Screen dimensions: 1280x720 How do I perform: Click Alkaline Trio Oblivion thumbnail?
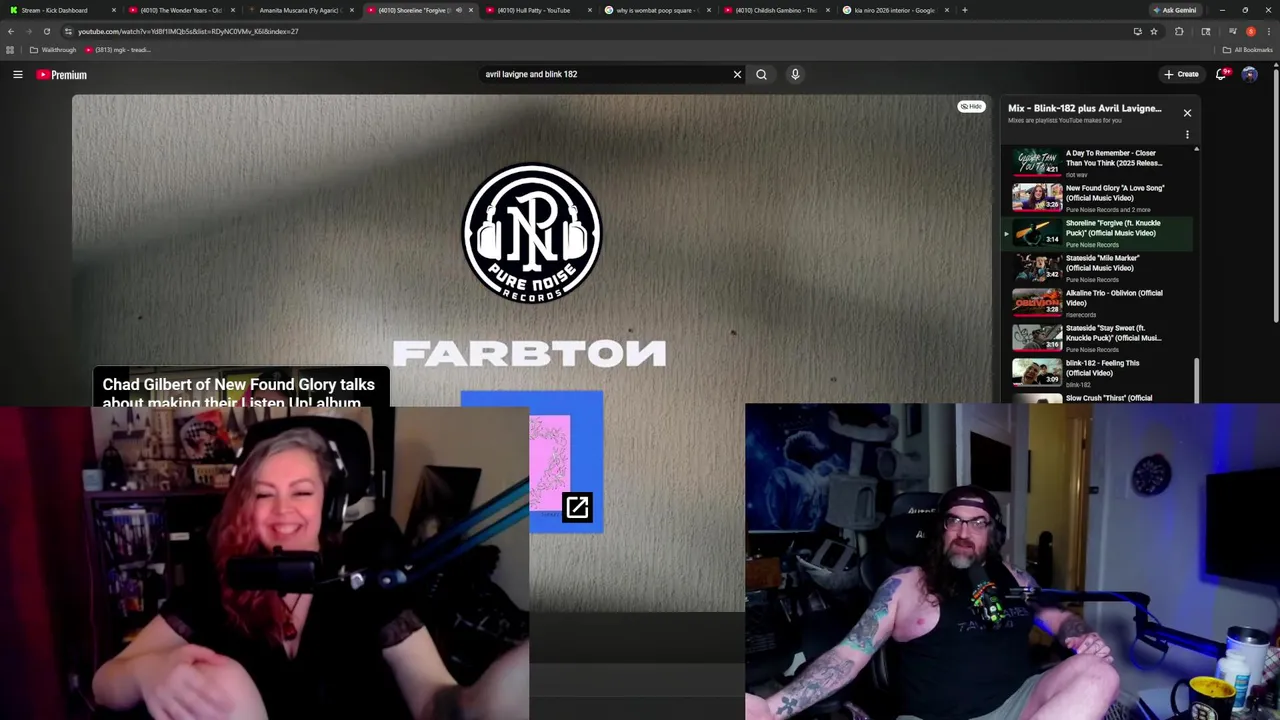[1037, 302]
